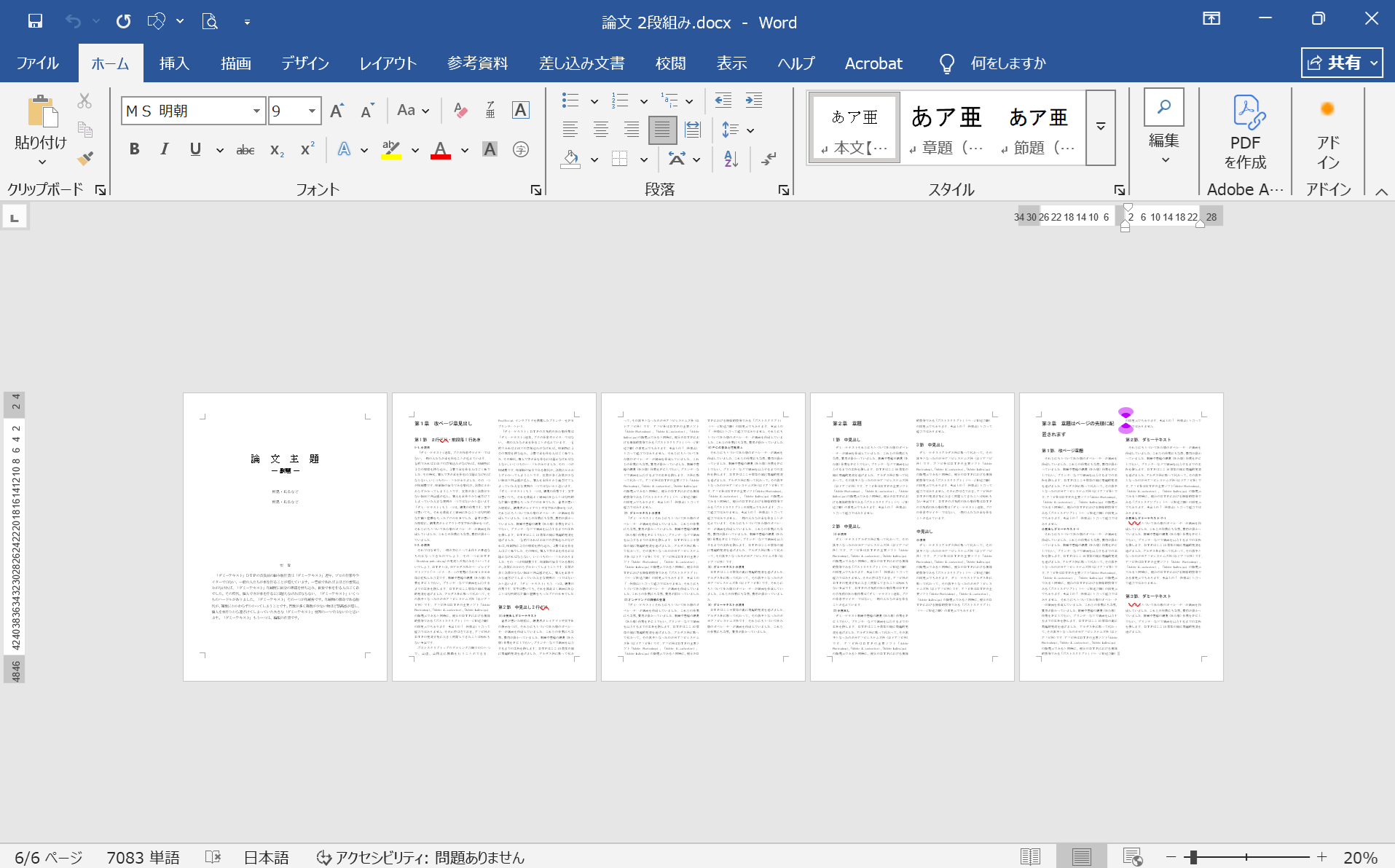This screenshot has height=868, width=1395.
Task: Open the font name dropdown MS 明朝
Action: point(256,111)
